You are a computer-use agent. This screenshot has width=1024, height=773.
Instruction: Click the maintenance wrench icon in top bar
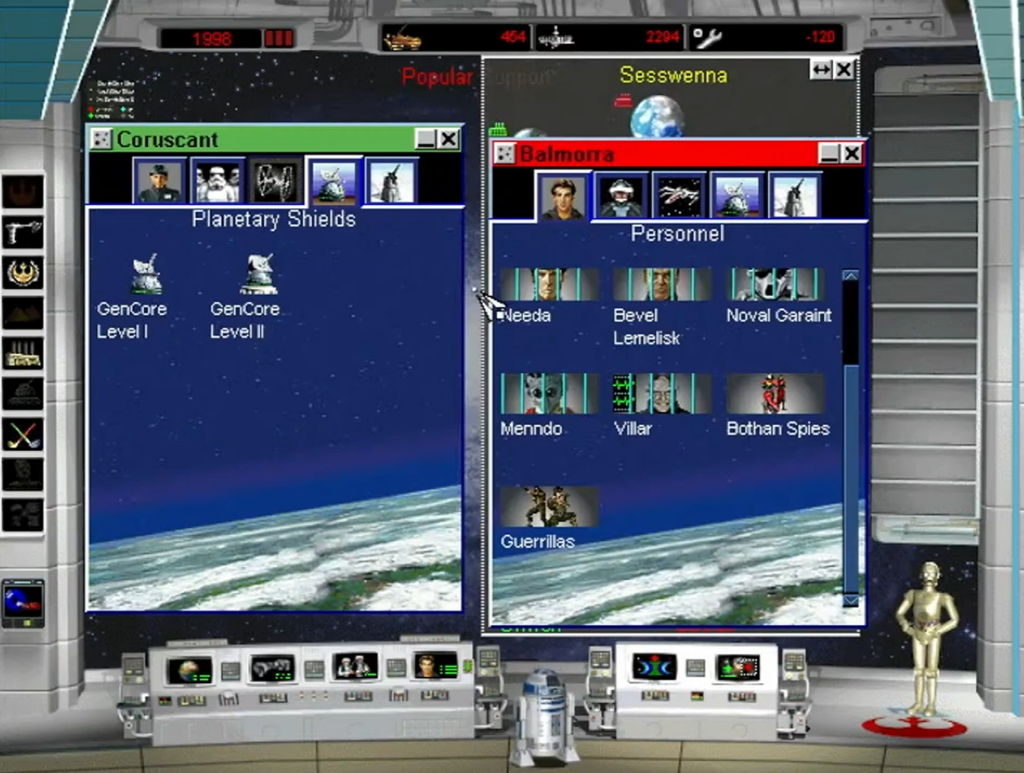click(707, 38)
